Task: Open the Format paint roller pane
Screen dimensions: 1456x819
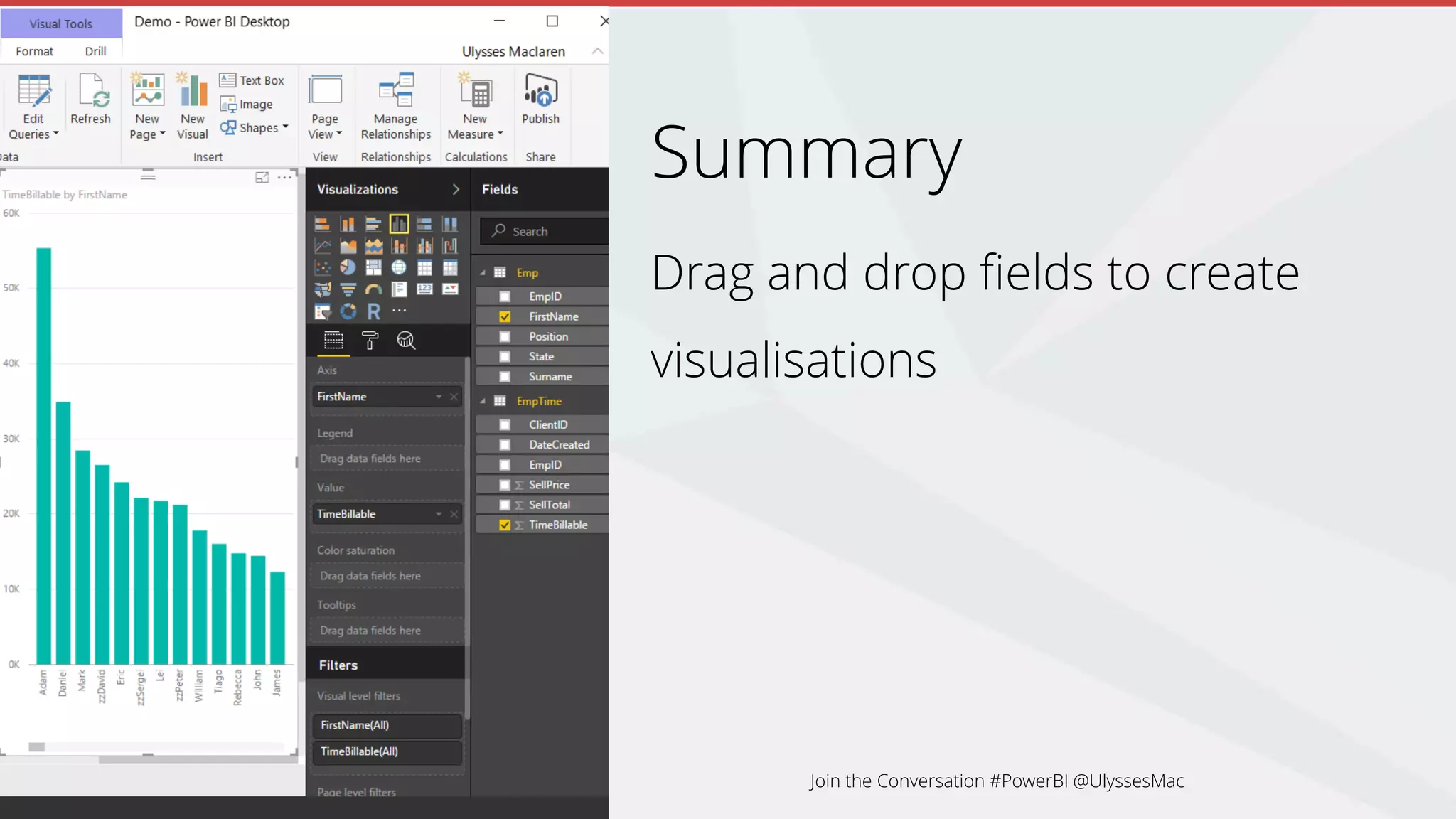Action: [x=370, y=341]
